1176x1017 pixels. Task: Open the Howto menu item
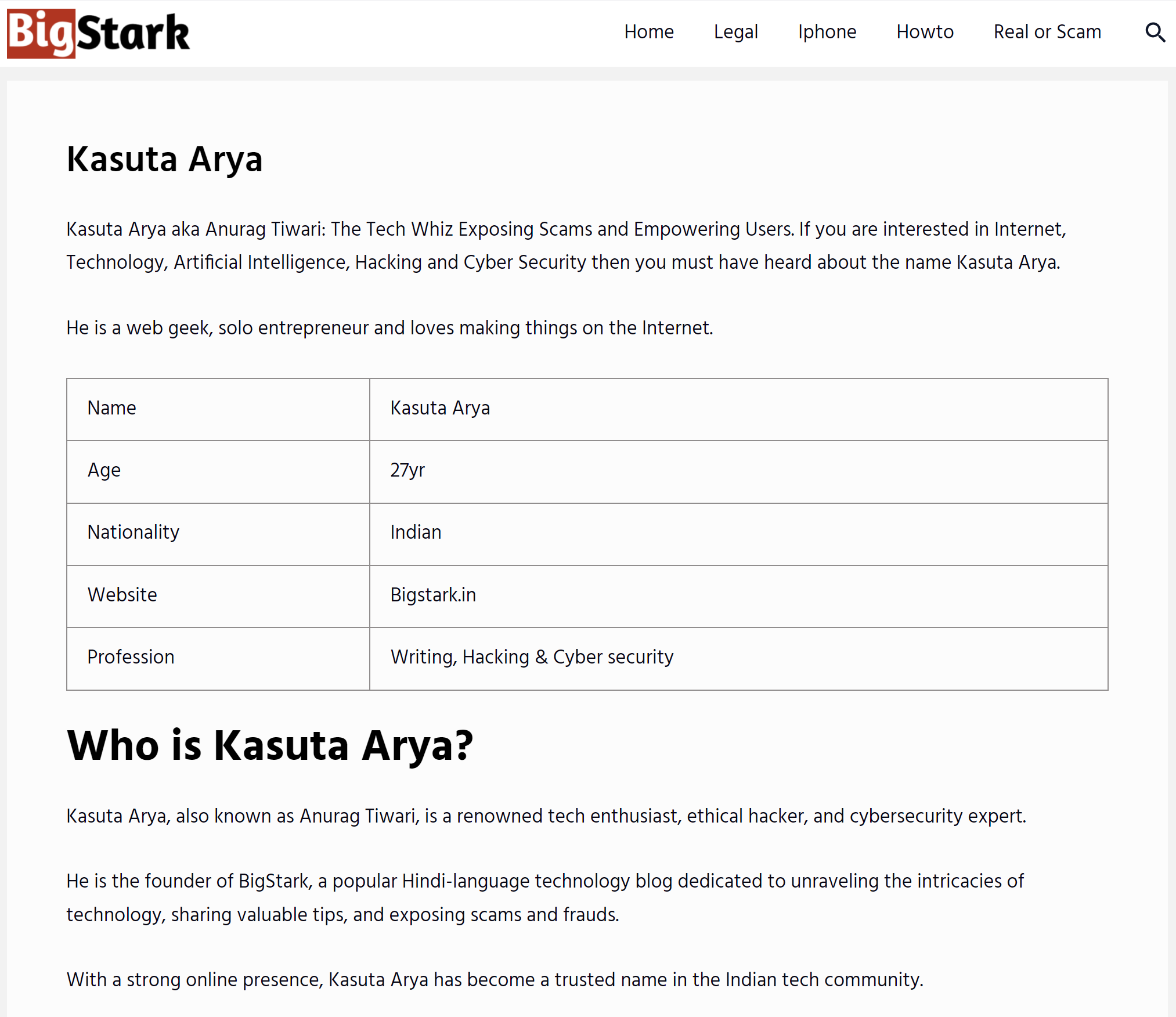pyautogui.click(x=925, y=32)
